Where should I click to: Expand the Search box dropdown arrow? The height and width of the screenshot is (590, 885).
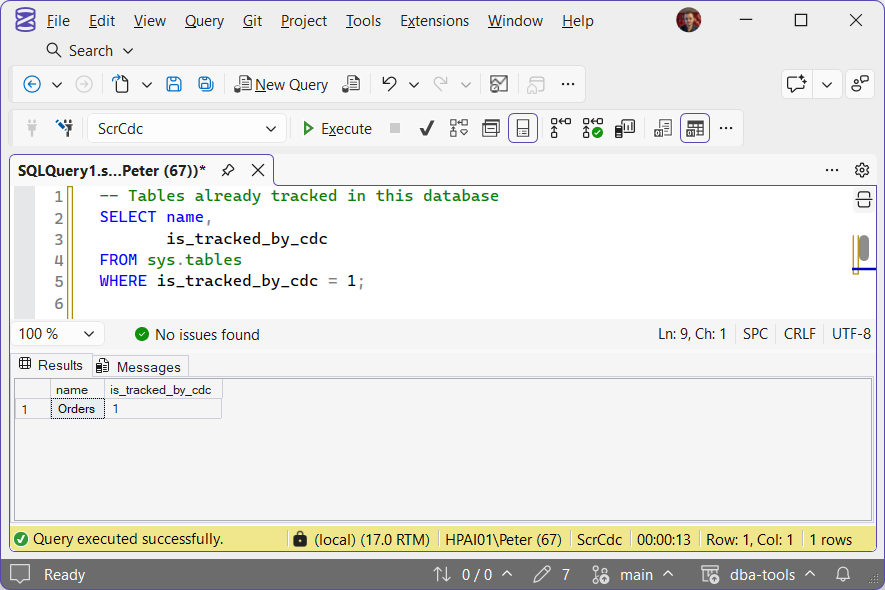128,51
